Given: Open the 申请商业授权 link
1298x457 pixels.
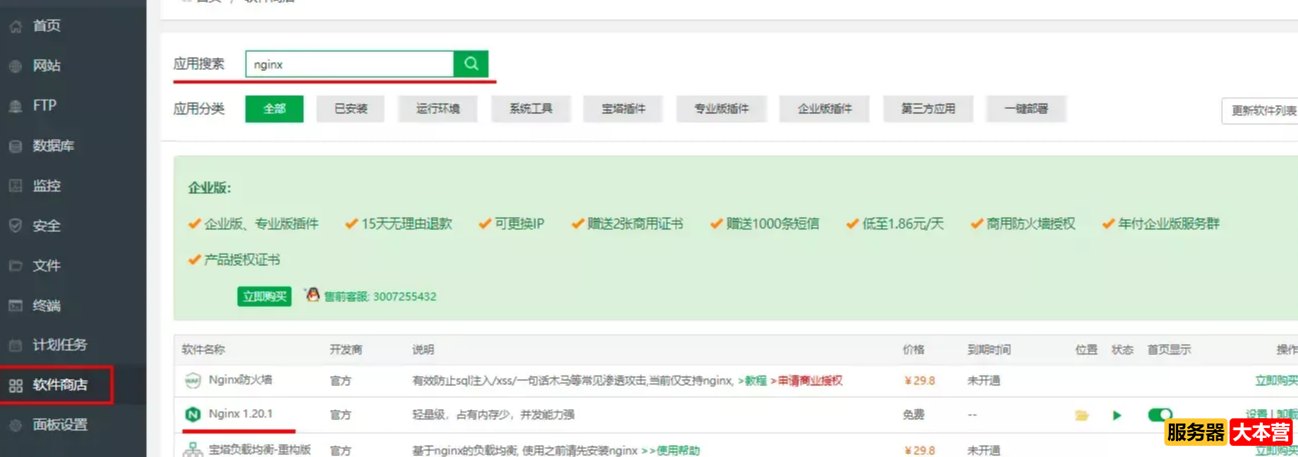Looking at the screenshot, I should point(807,381).
